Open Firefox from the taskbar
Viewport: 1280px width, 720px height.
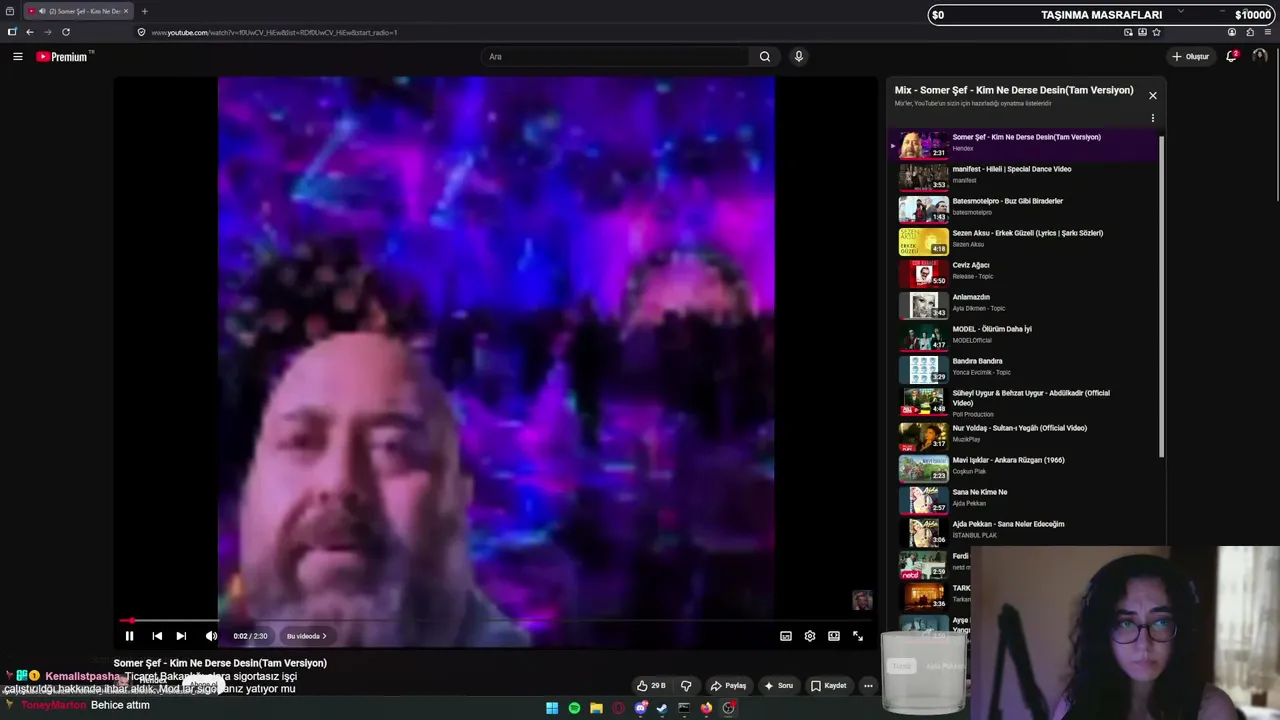pos(706,708)
